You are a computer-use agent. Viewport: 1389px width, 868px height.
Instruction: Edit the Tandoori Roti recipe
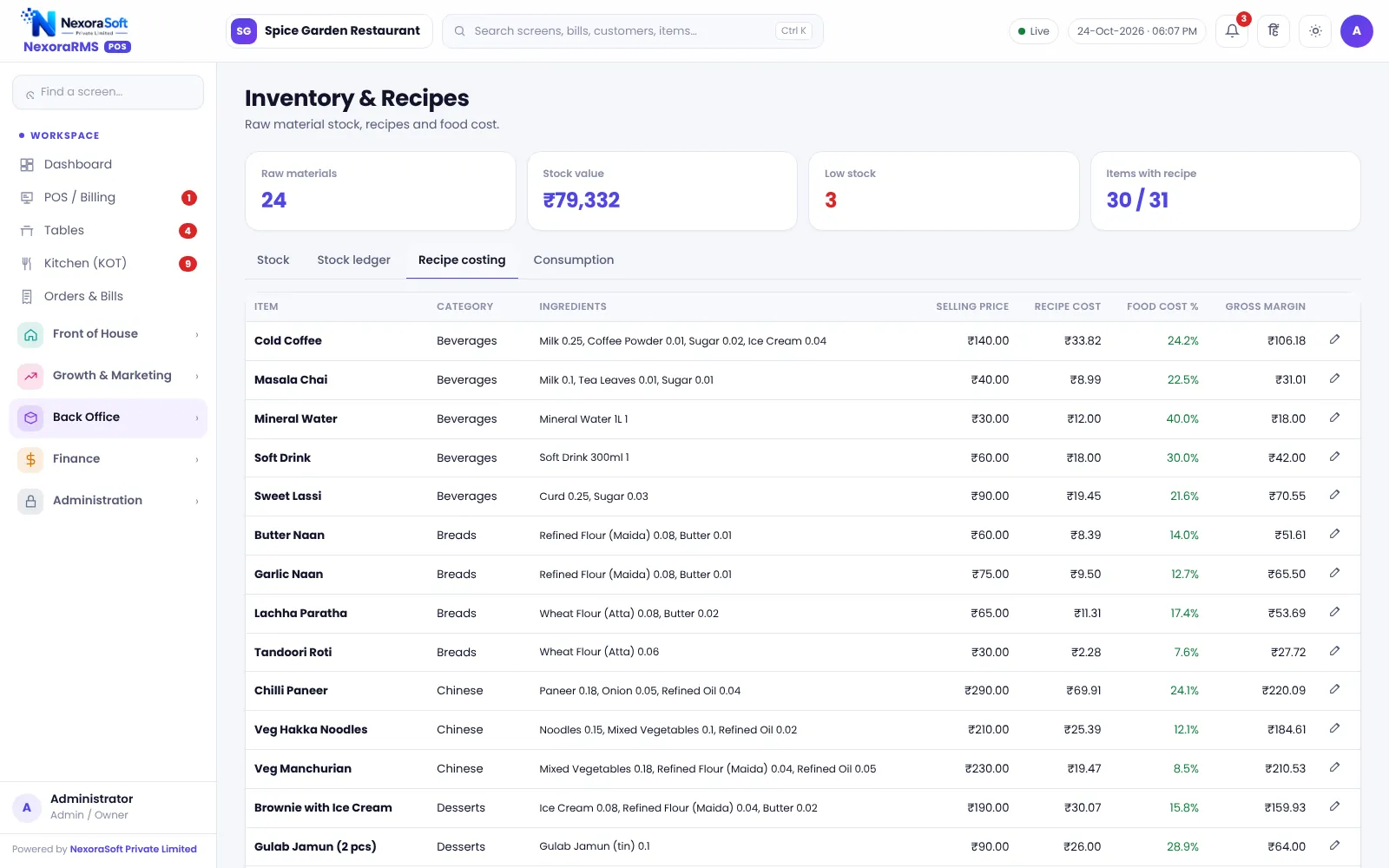coord(1334,651)
